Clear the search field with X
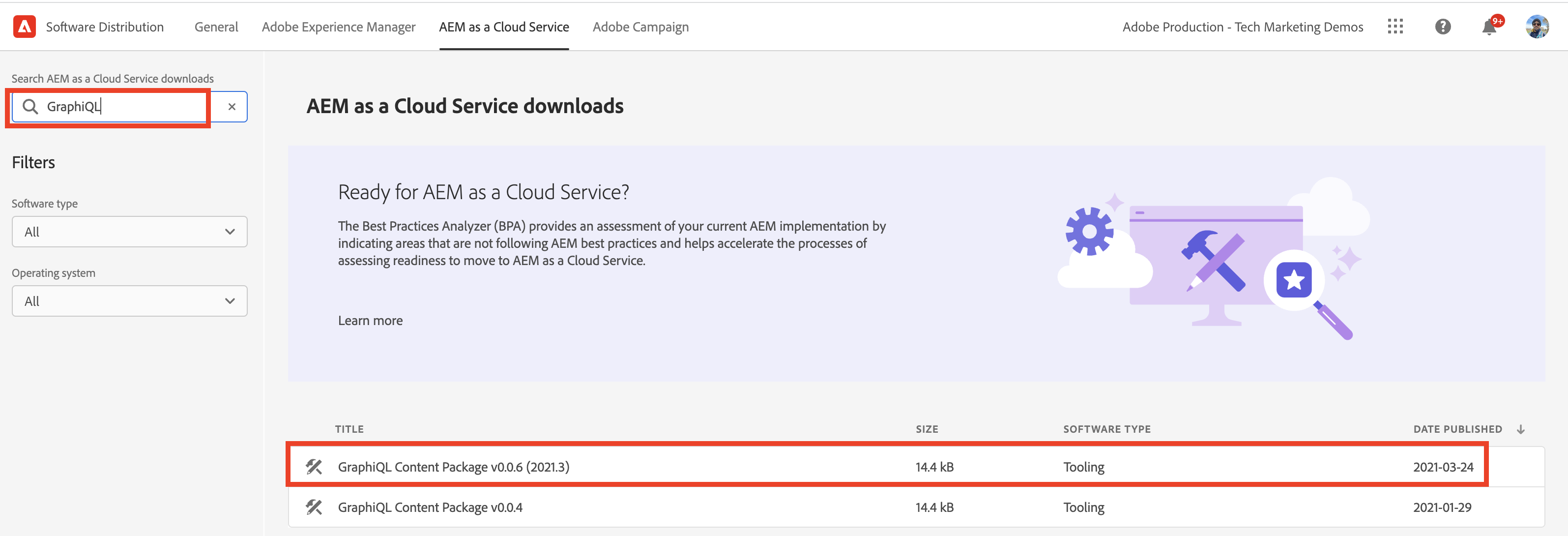The height and width of the screenshot is (536, 1568). pos(232,107)
